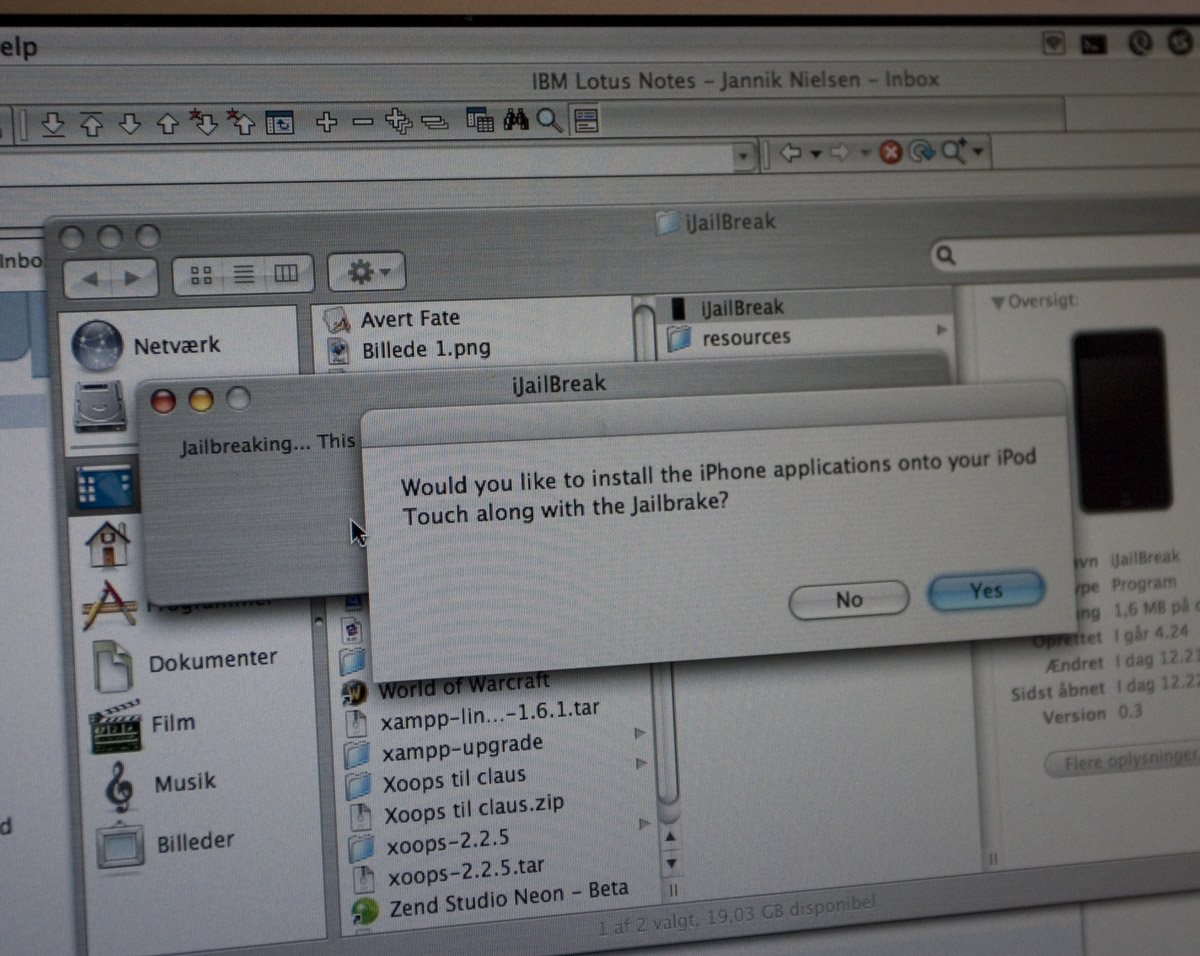The width and height of the screenshot is (1200, 956).
Task: Switch Finder to column view
Action: point(286,273)
